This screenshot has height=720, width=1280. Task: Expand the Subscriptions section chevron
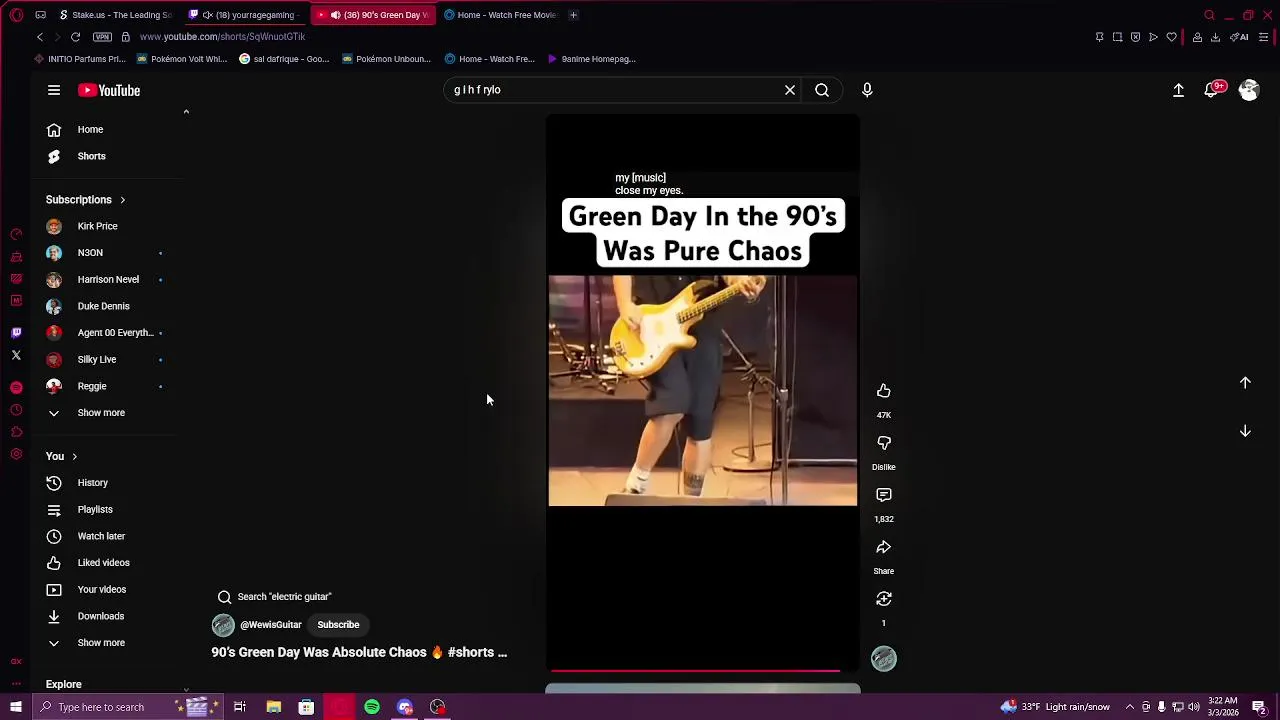coord(122,200)
